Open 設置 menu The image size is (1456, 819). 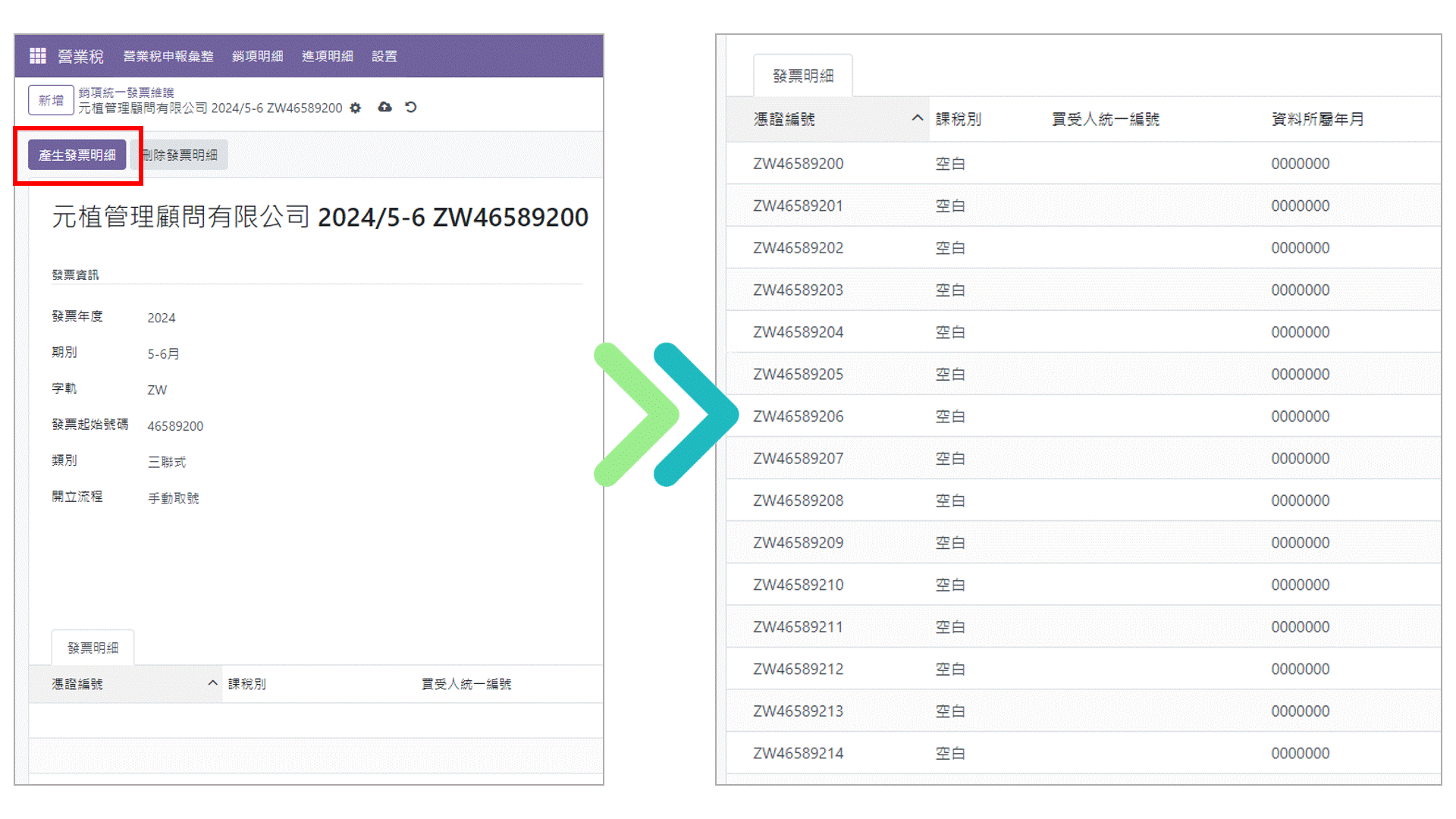point(384,56)
